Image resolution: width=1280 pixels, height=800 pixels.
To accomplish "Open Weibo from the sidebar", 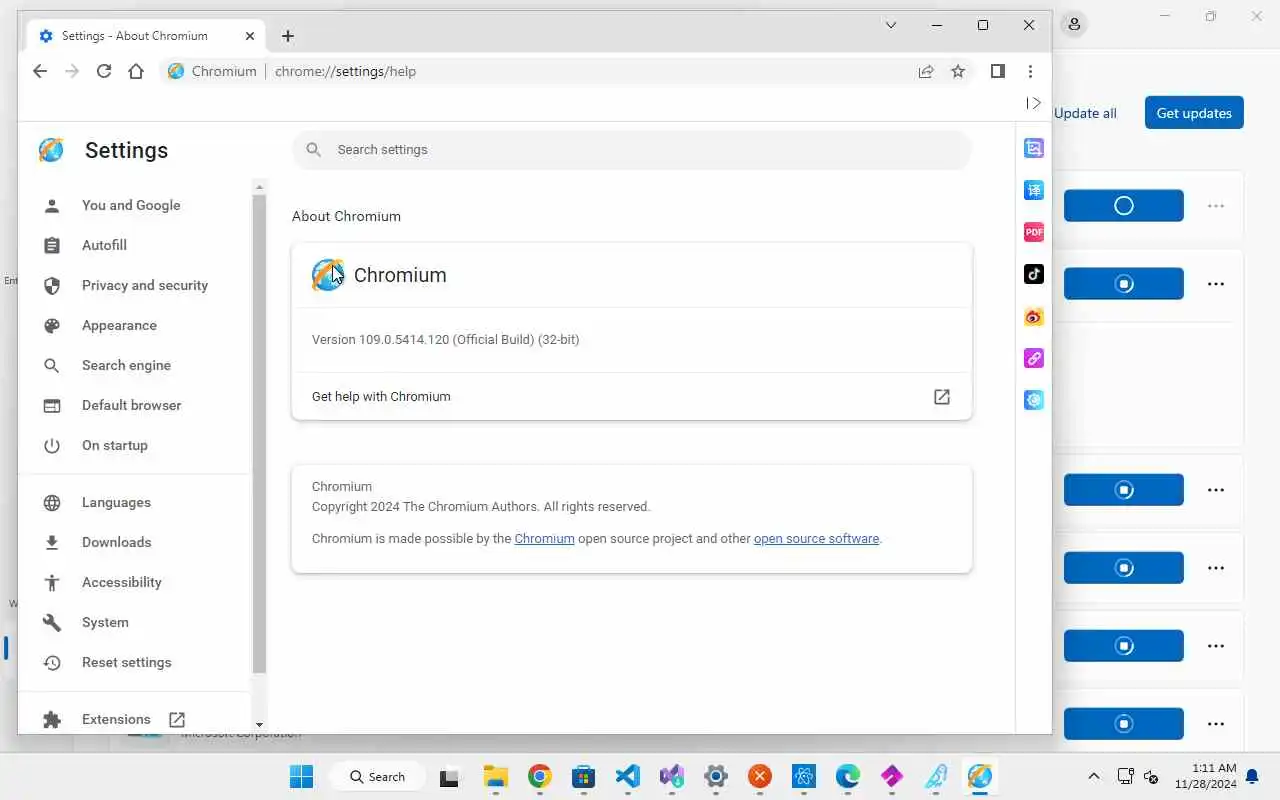I will point(1034,316).
